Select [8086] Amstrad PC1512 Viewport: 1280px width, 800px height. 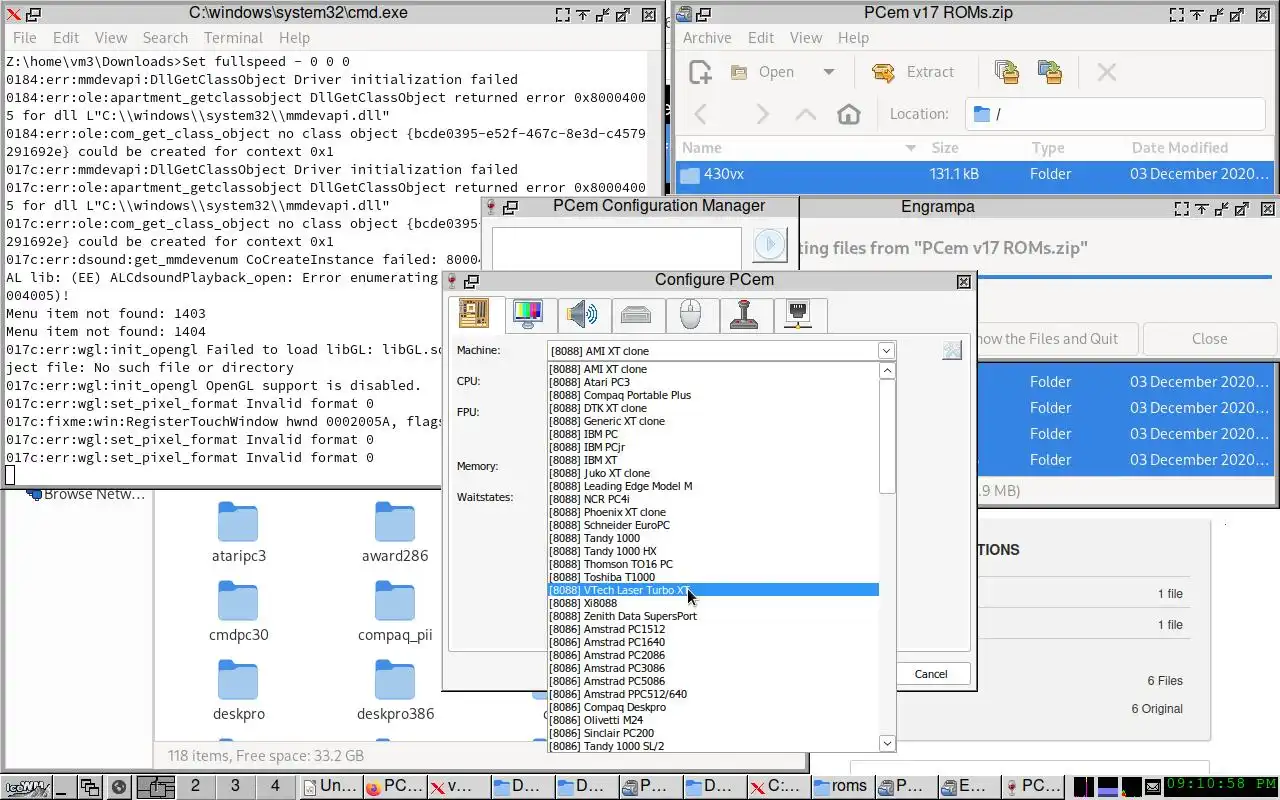(x=713, y=629)
